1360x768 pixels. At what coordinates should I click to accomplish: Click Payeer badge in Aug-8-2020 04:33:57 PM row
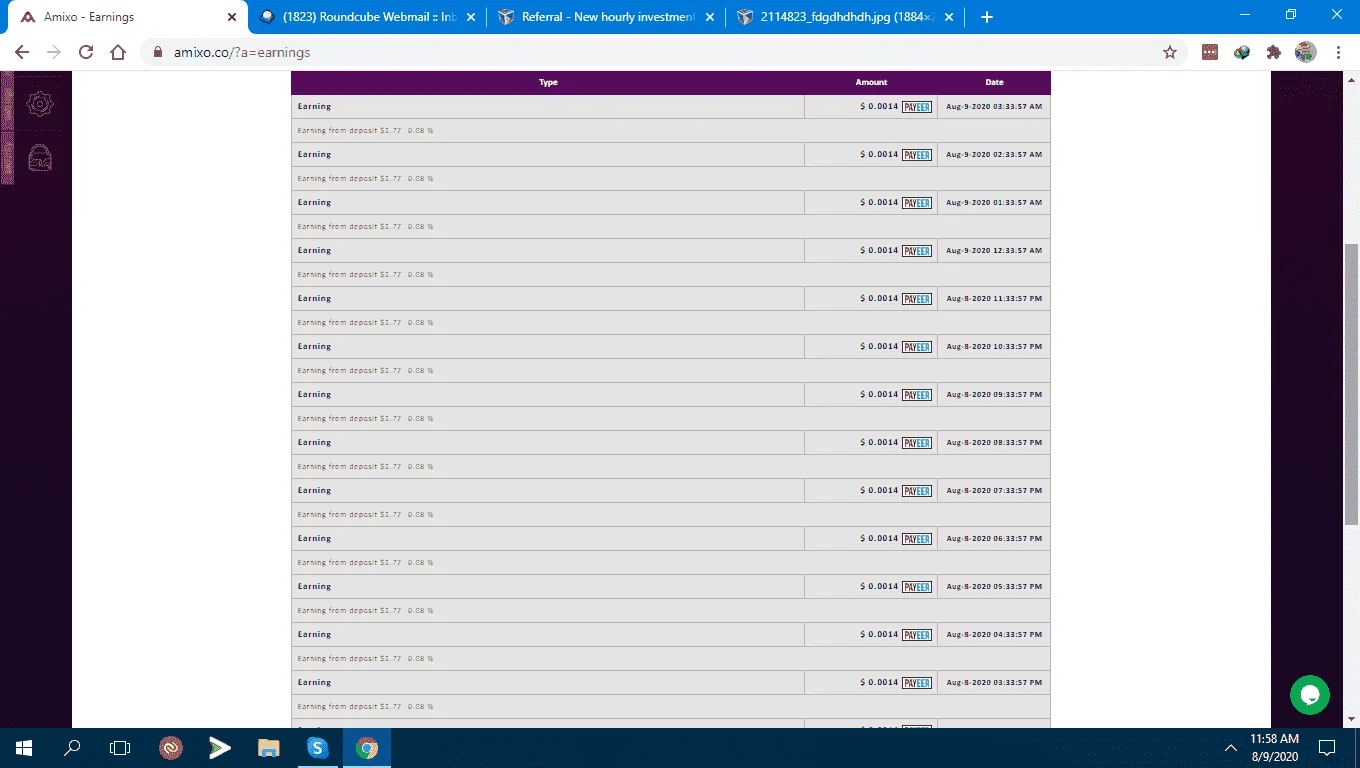coord(917,635)
